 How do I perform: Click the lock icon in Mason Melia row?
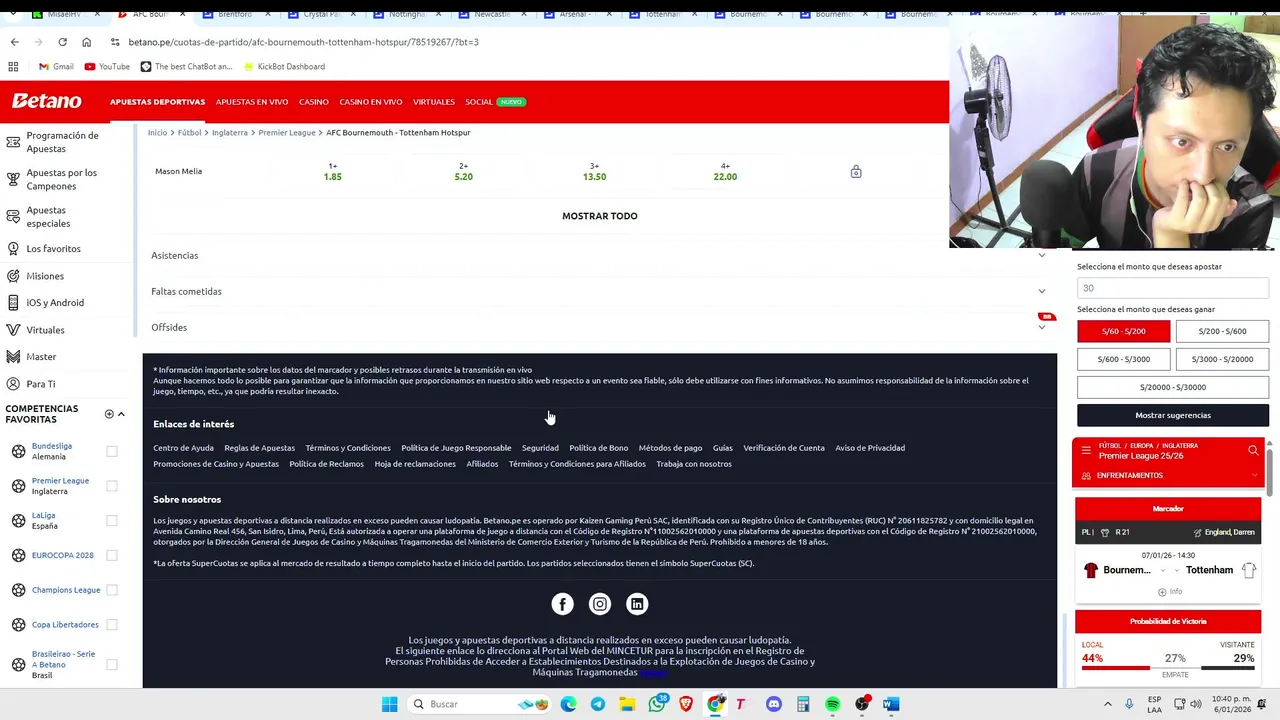click(x=856, y=172)
